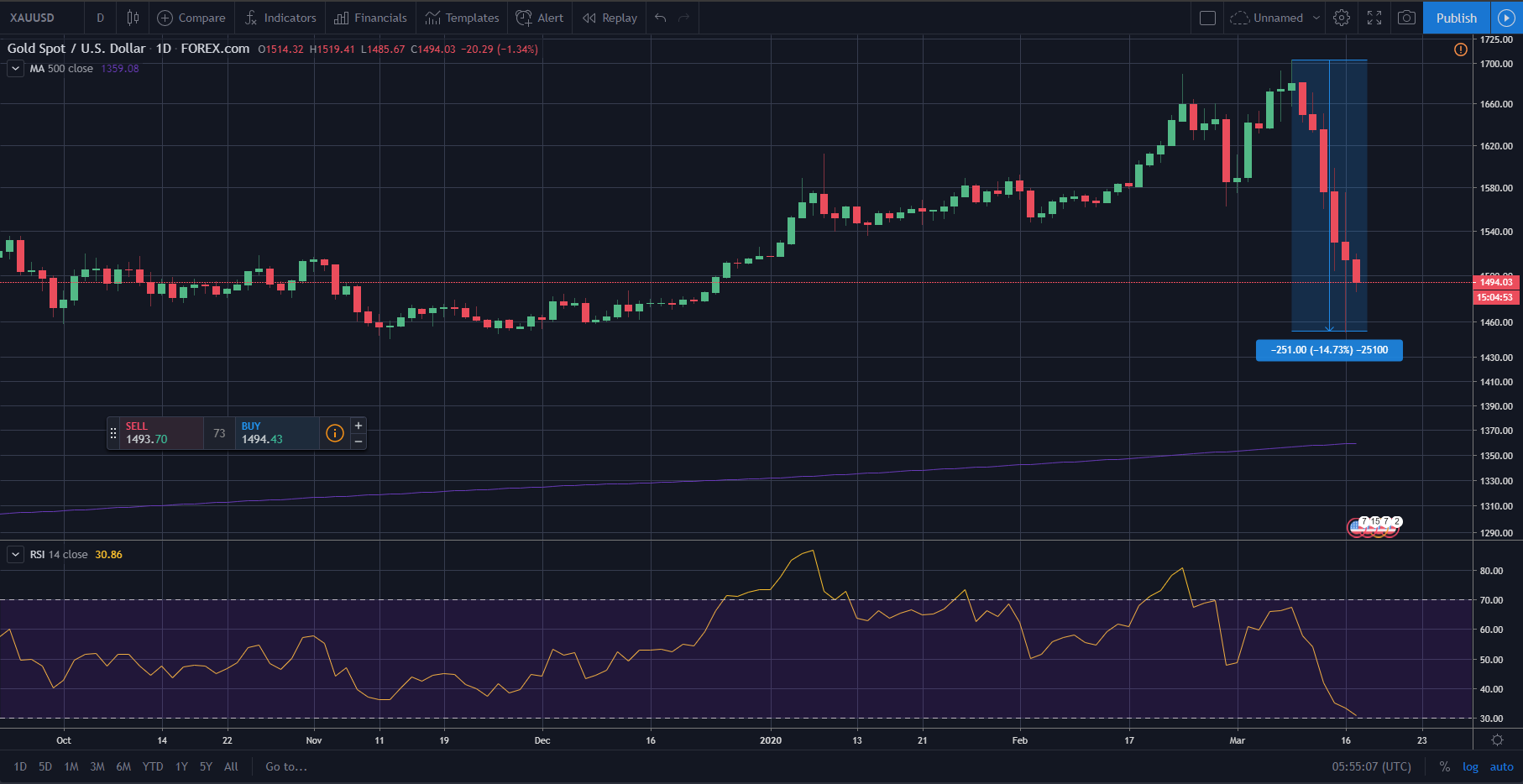Collapse the MA 500 indicator legend
The width and height of the screenshot is (1523, 784).
coord(15,69)
